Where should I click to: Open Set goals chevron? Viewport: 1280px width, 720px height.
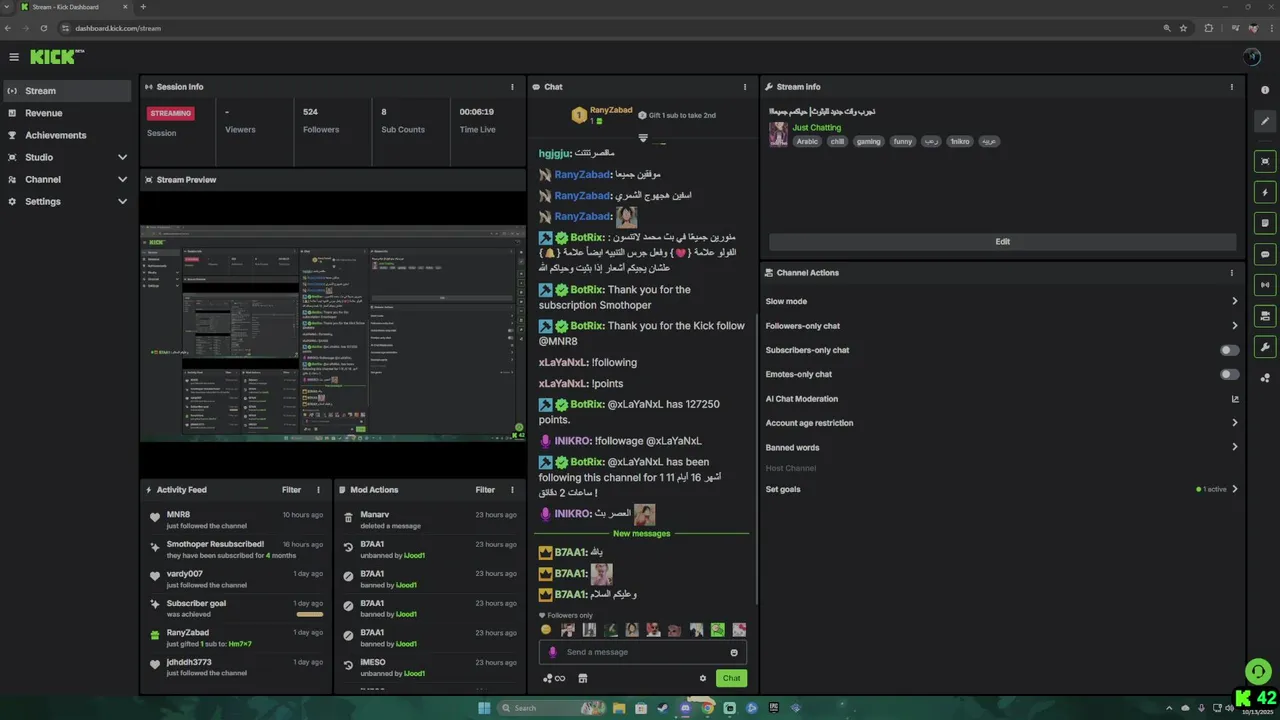click(1235, 489)
